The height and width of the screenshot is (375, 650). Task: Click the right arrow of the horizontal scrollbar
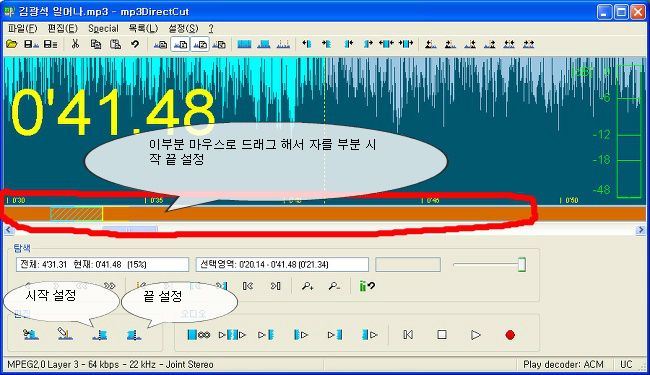640,230
